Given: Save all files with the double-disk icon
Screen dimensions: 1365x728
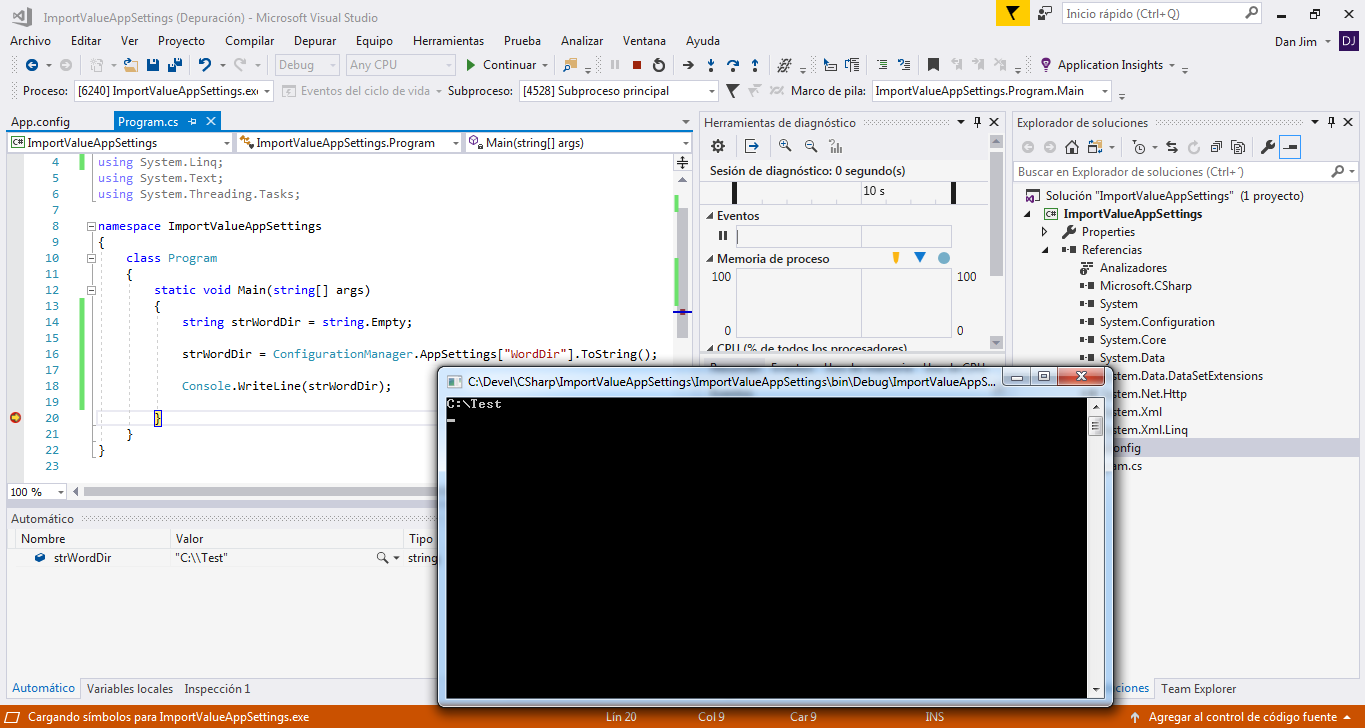Looking at the screenshot, I should point(175,65).
